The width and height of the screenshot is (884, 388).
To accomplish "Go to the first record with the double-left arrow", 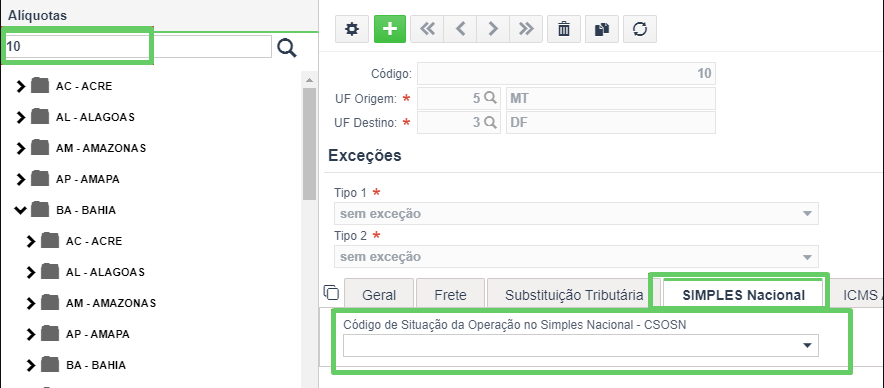I will point(427,29).
